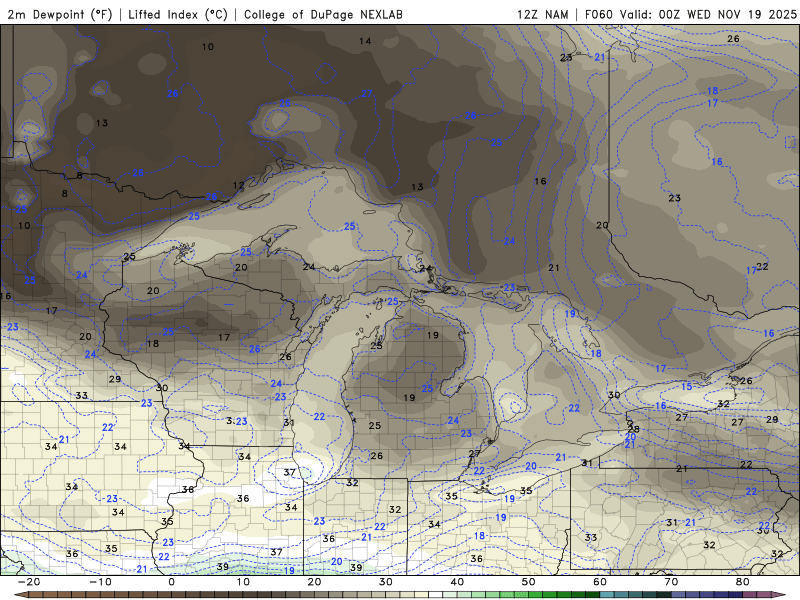
Task: Click the black dewpoint value 28
Action: [x=633, y=429]
